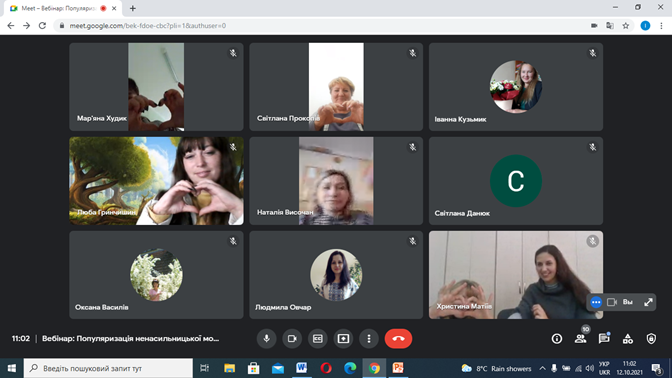Viewport: 672px width, 378px height.
Task: Select Світлана Данюк avatar with letter C
Action: tap(516, 181)
